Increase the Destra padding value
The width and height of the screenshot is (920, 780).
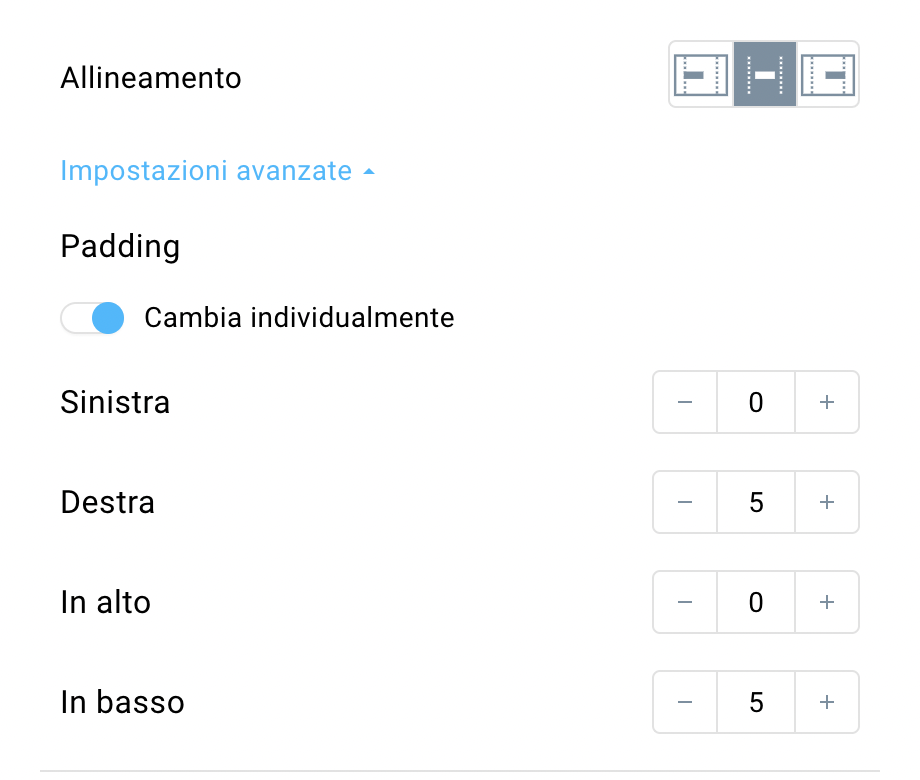click(x=827, y=502)
